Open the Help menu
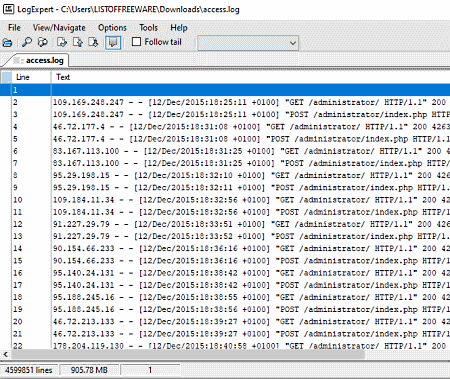Viewport: 450px width, 379px height. click(179, 28)
